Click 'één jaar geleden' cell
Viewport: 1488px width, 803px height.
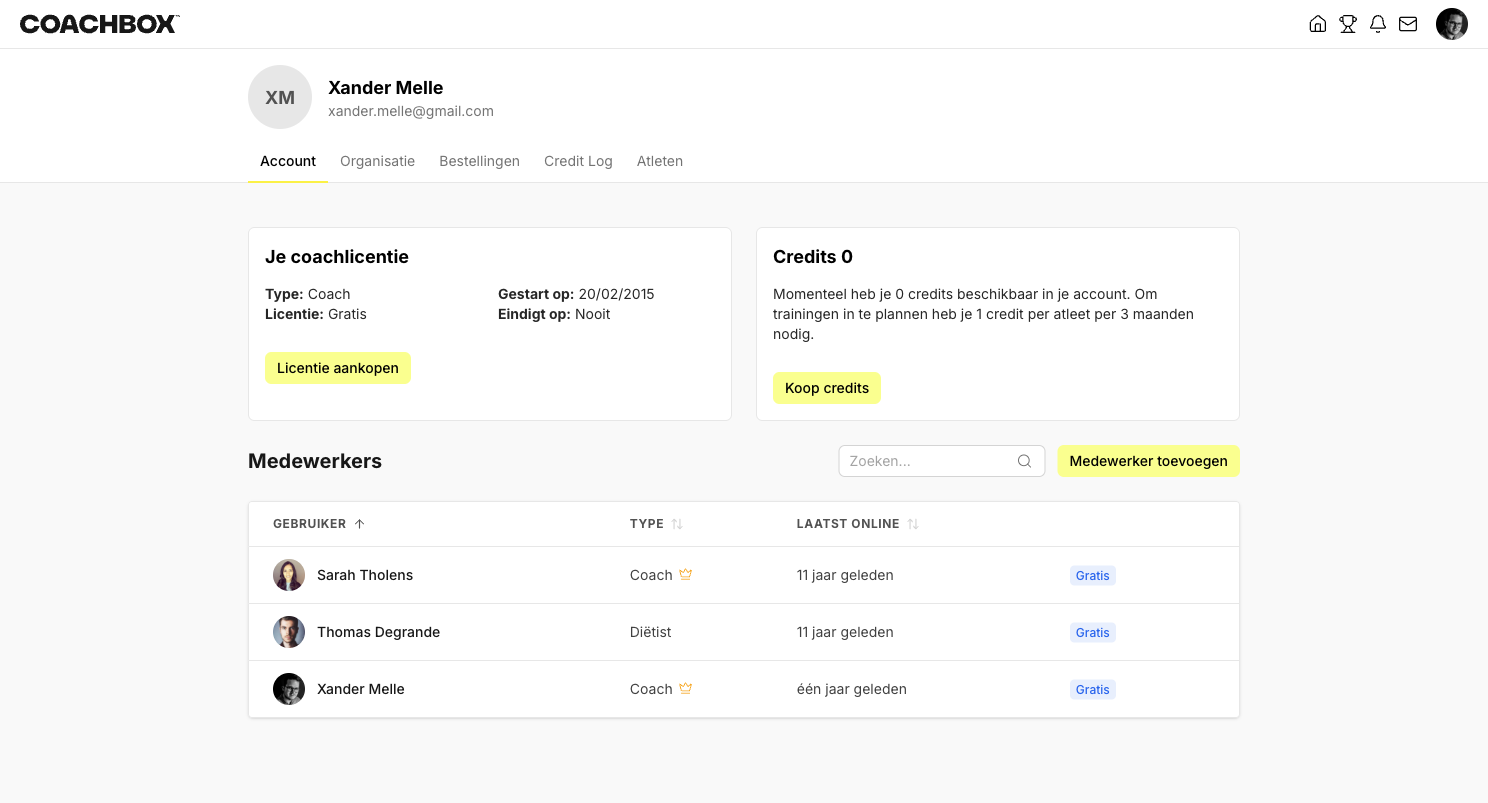tap(852, 689)
